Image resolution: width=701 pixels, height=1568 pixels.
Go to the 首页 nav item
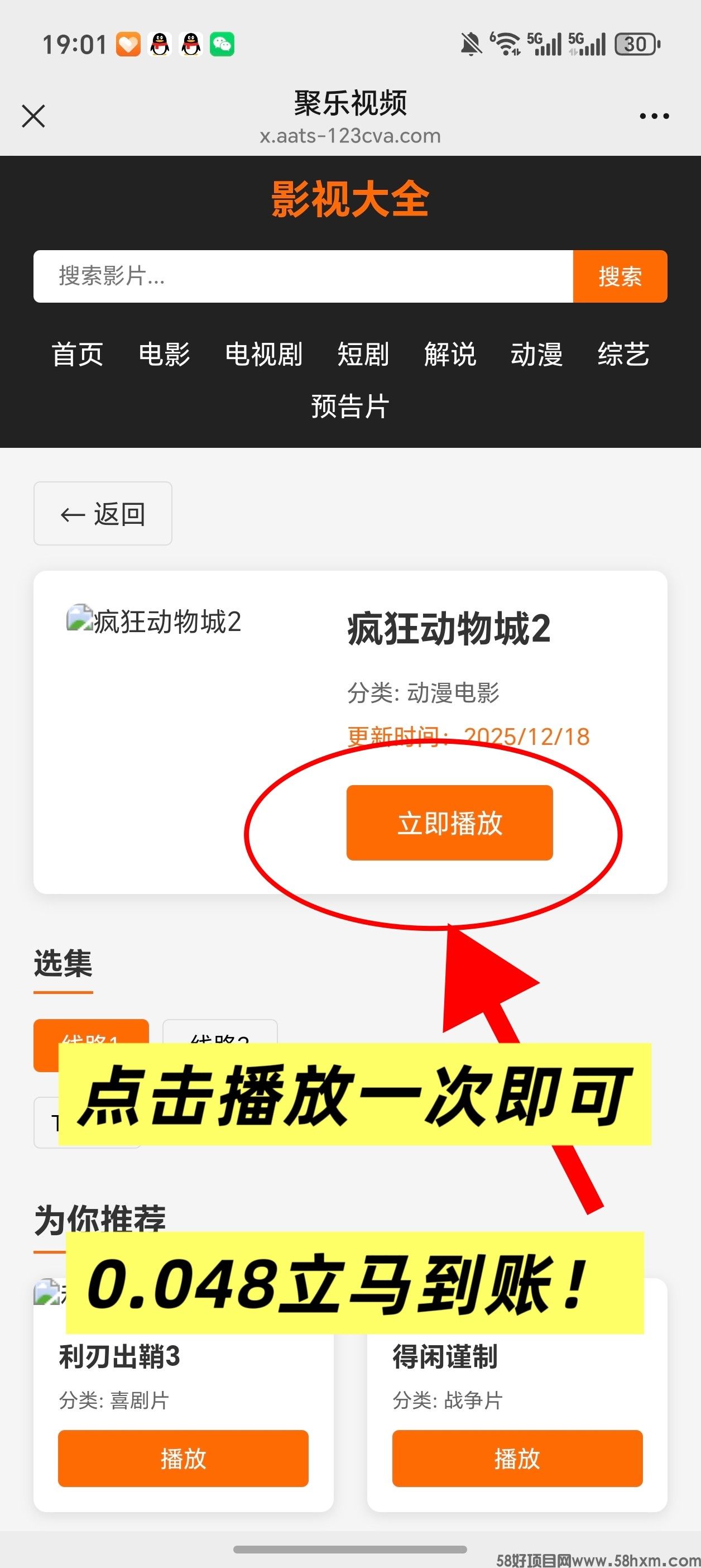[77, 354]
